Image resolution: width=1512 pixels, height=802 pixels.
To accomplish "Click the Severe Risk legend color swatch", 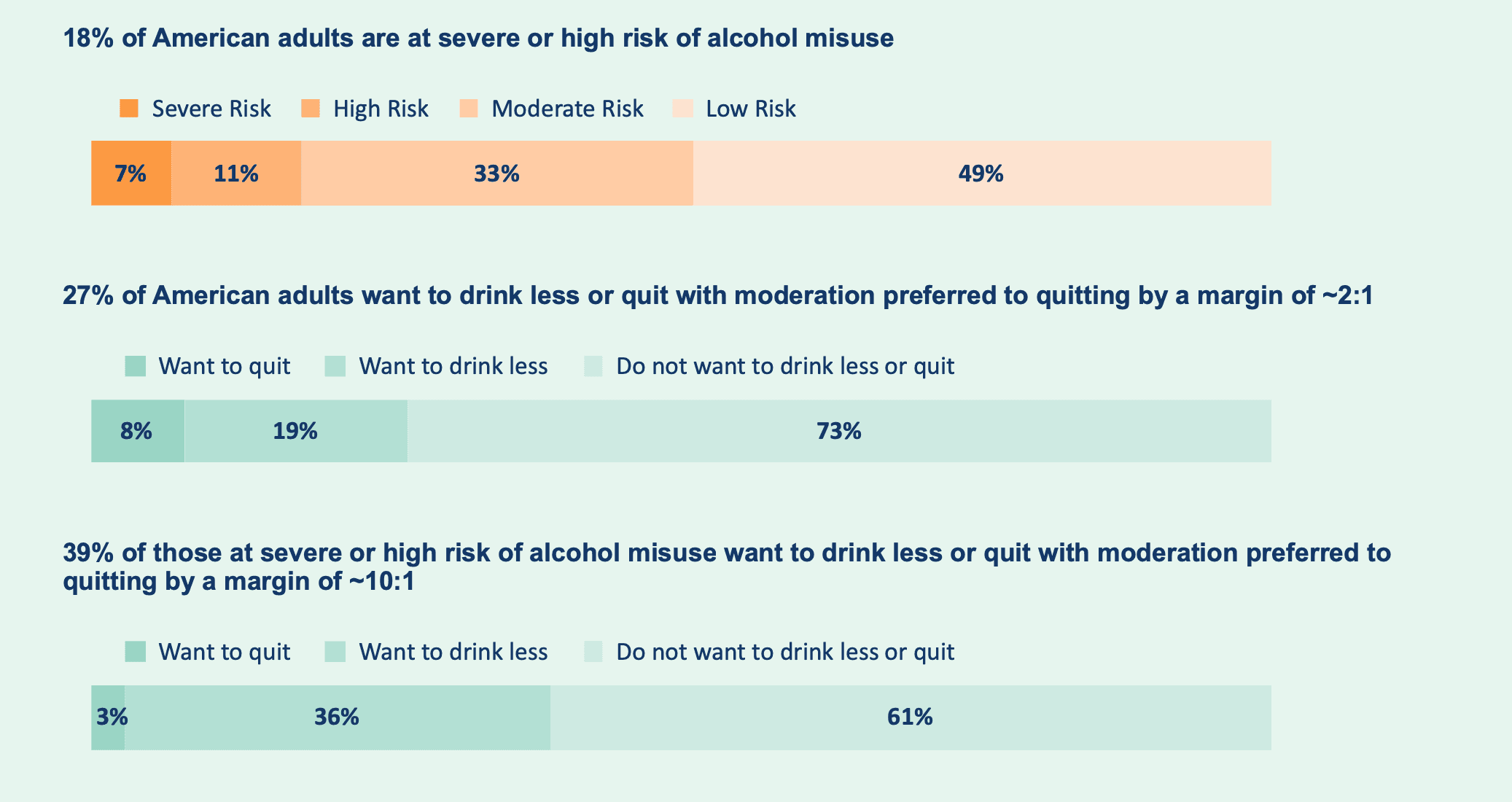I will [x=129, y=109].
